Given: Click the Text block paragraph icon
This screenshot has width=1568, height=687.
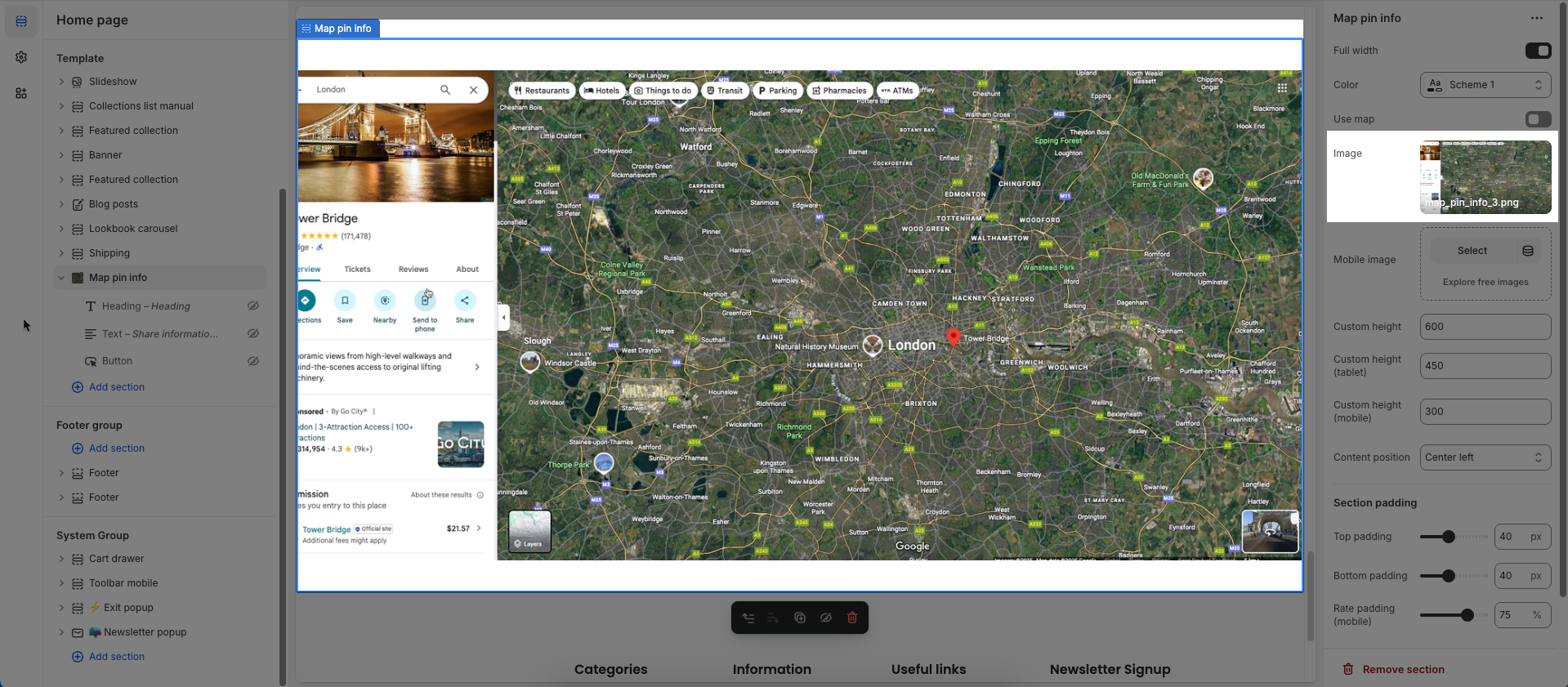Looking at the screenshot, I should tap(91, 334).
